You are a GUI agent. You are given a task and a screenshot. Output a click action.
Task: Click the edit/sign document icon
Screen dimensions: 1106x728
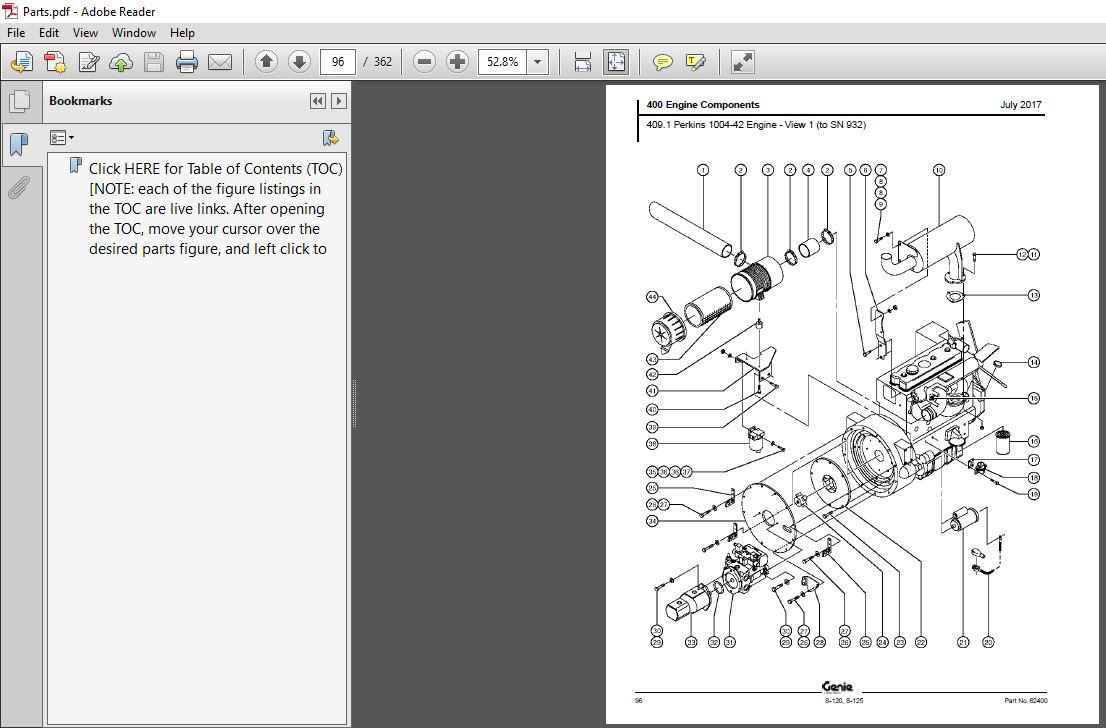tap(89, 62)
